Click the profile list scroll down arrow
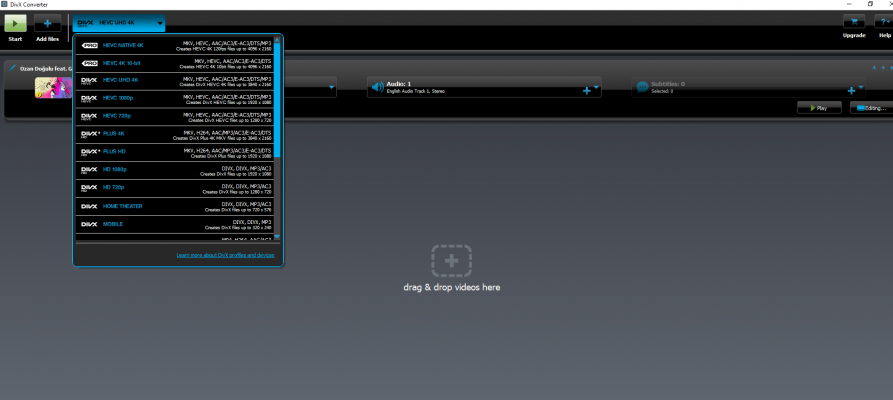Image resolution: width=893 pixels, height=400 pixels. click(277, 236)
